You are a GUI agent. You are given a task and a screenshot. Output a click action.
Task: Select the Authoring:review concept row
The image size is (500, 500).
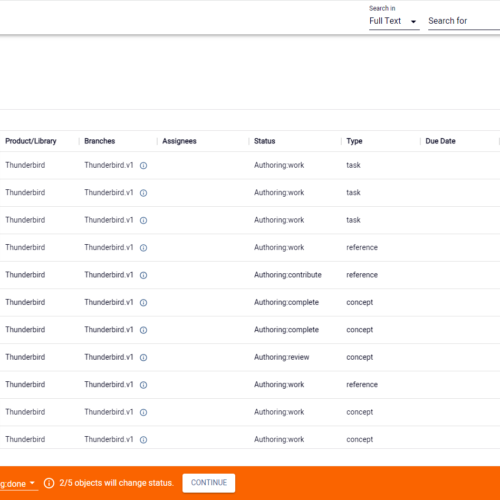pos(250,357)
